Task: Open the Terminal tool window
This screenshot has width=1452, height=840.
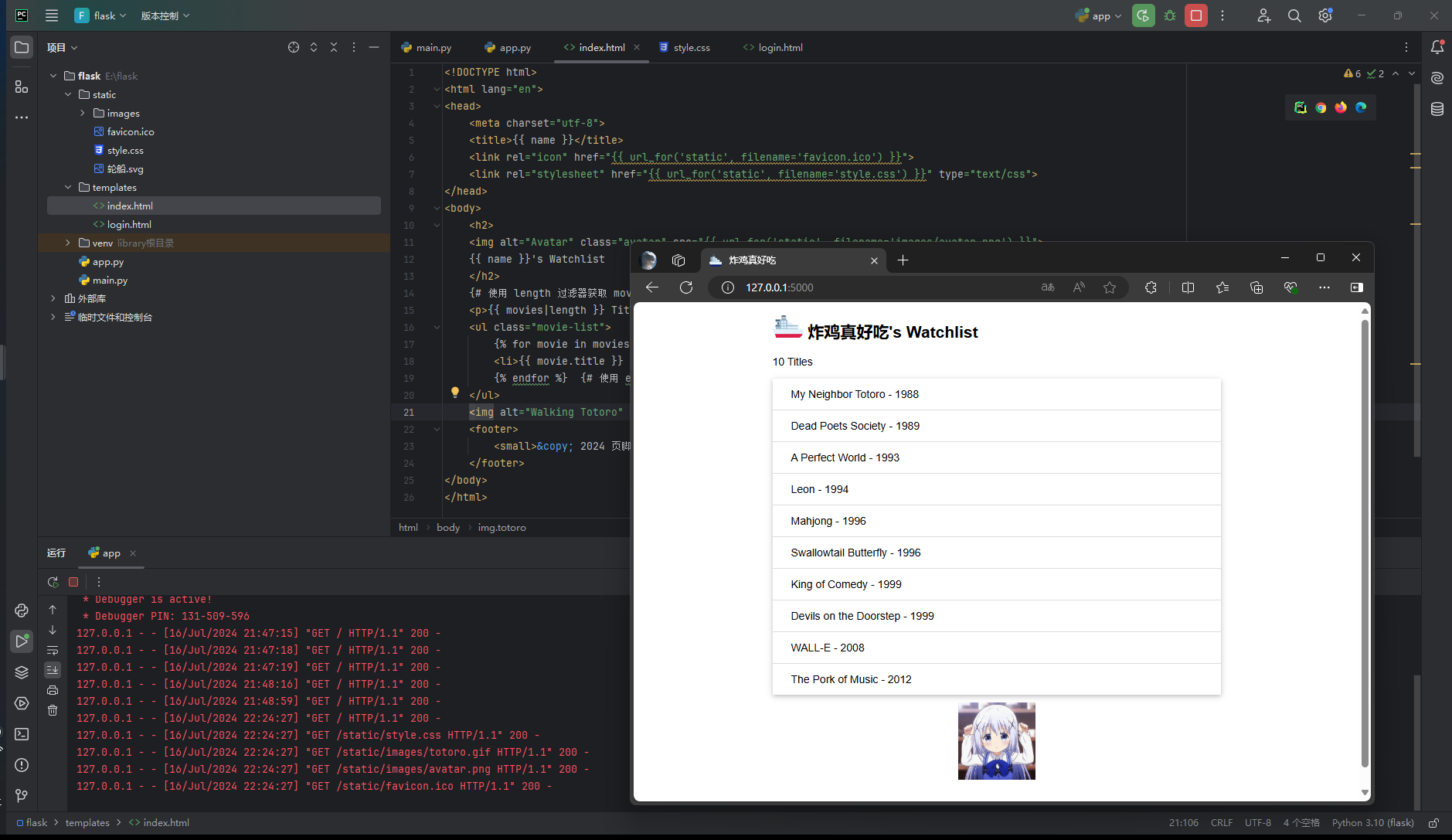Action: (22, 734)
